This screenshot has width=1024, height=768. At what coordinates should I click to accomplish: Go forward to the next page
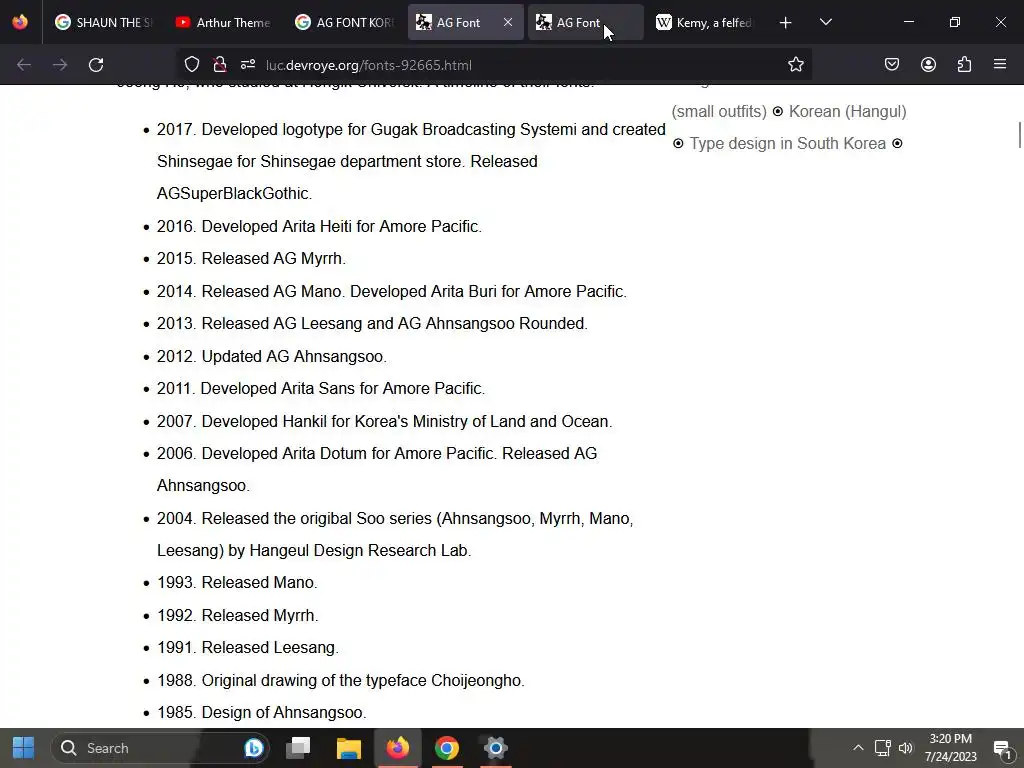[60, 65]
